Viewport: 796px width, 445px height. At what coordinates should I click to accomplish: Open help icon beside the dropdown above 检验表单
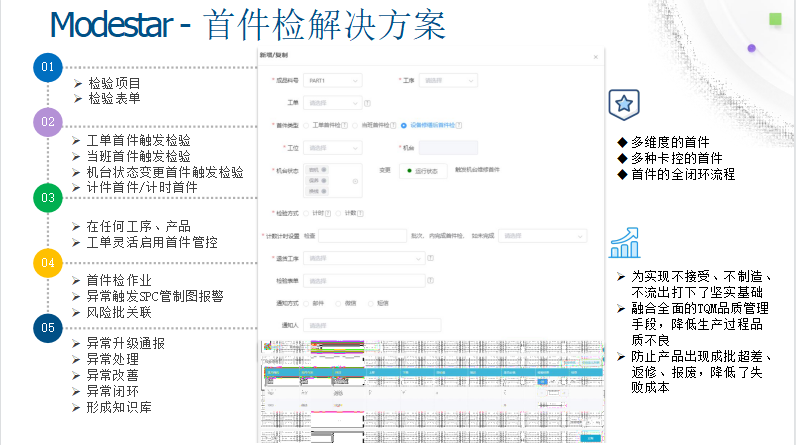pyautogui.click(x=430, y=258)
